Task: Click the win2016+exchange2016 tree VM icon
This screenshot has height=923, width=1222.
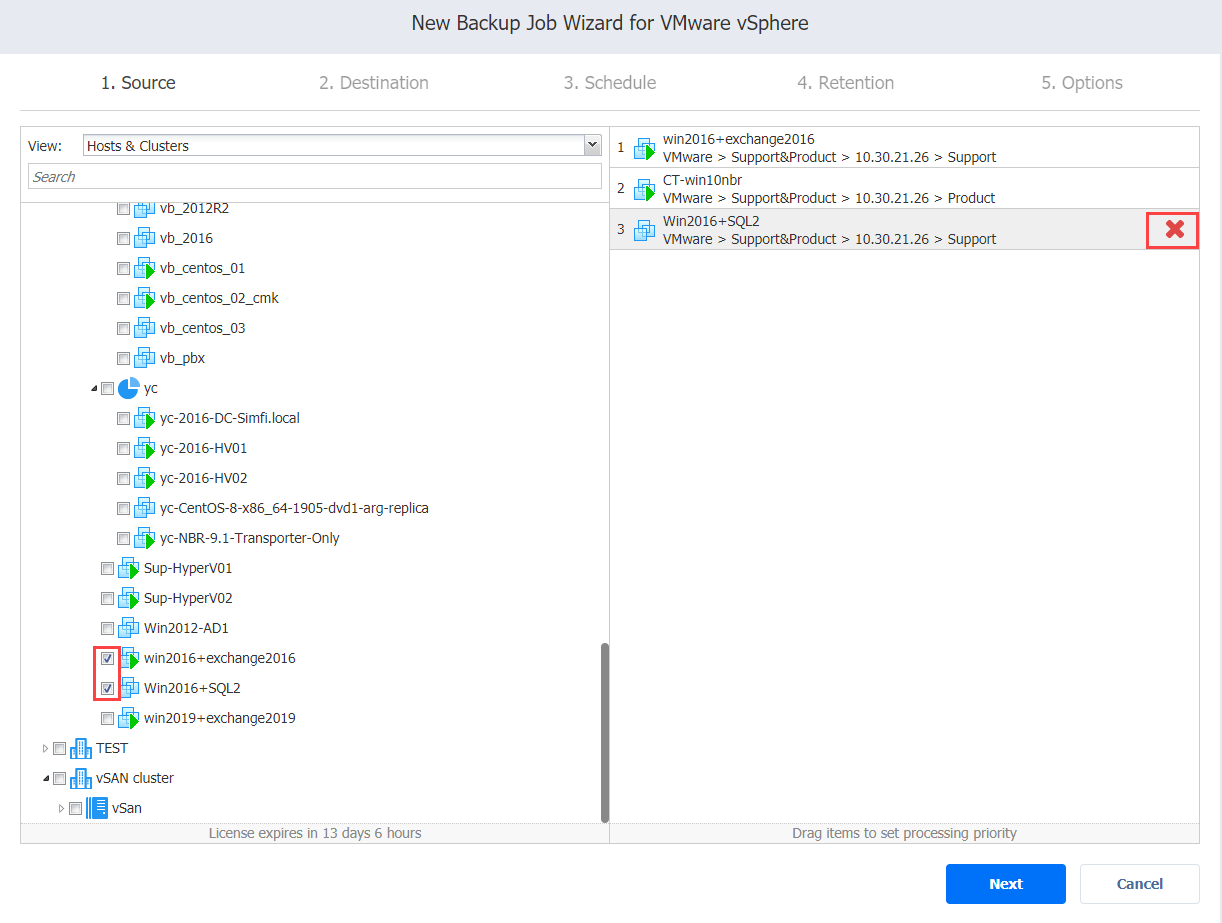Action: (130, 658)
